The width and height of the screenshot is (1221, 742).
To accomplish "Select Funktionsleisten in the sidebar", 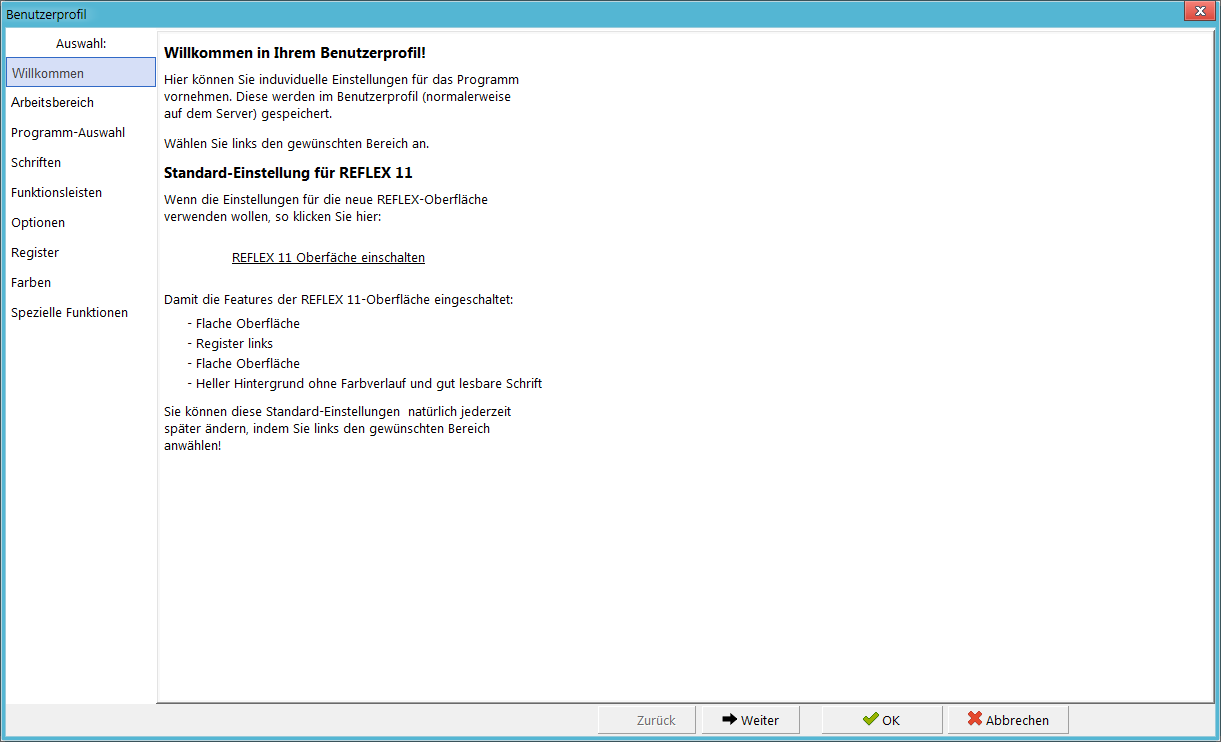I will pos(80,192).
